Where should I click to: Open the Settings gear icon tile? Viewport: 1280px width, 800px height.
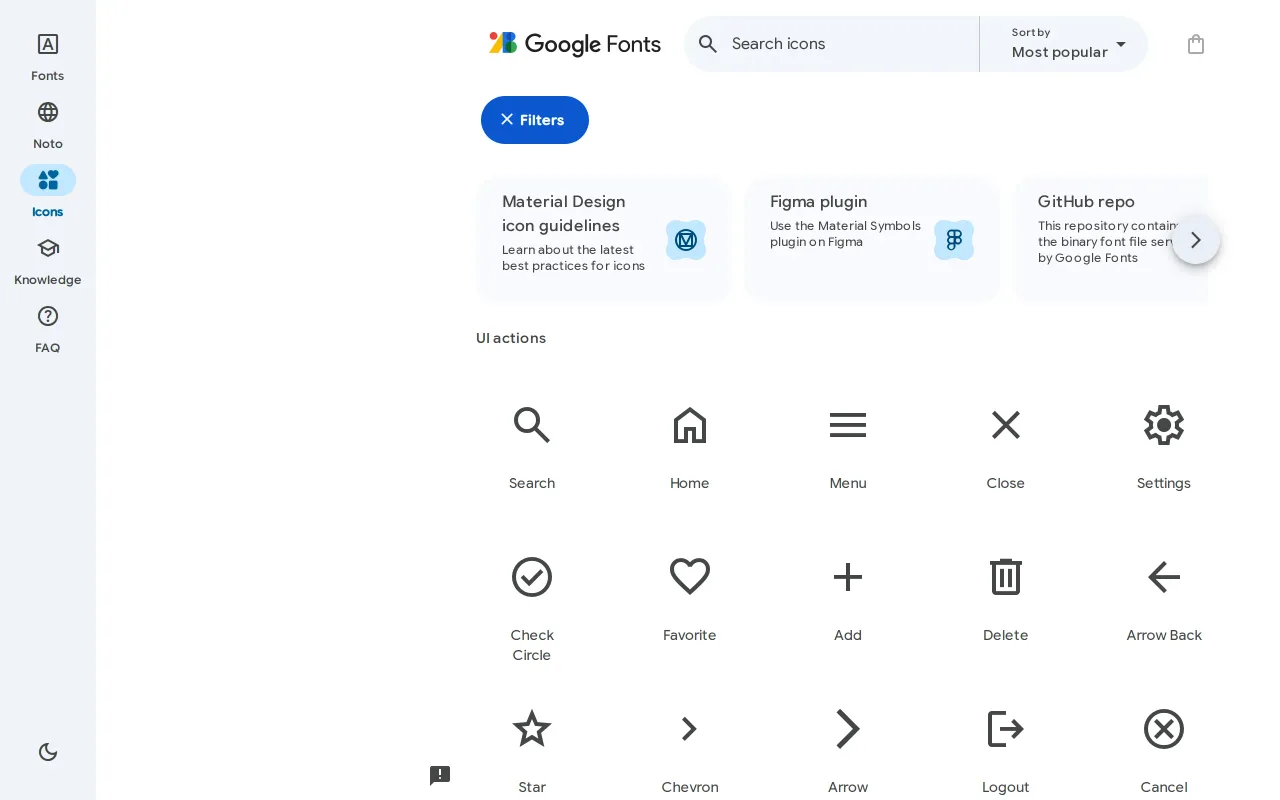point(1164,425)
